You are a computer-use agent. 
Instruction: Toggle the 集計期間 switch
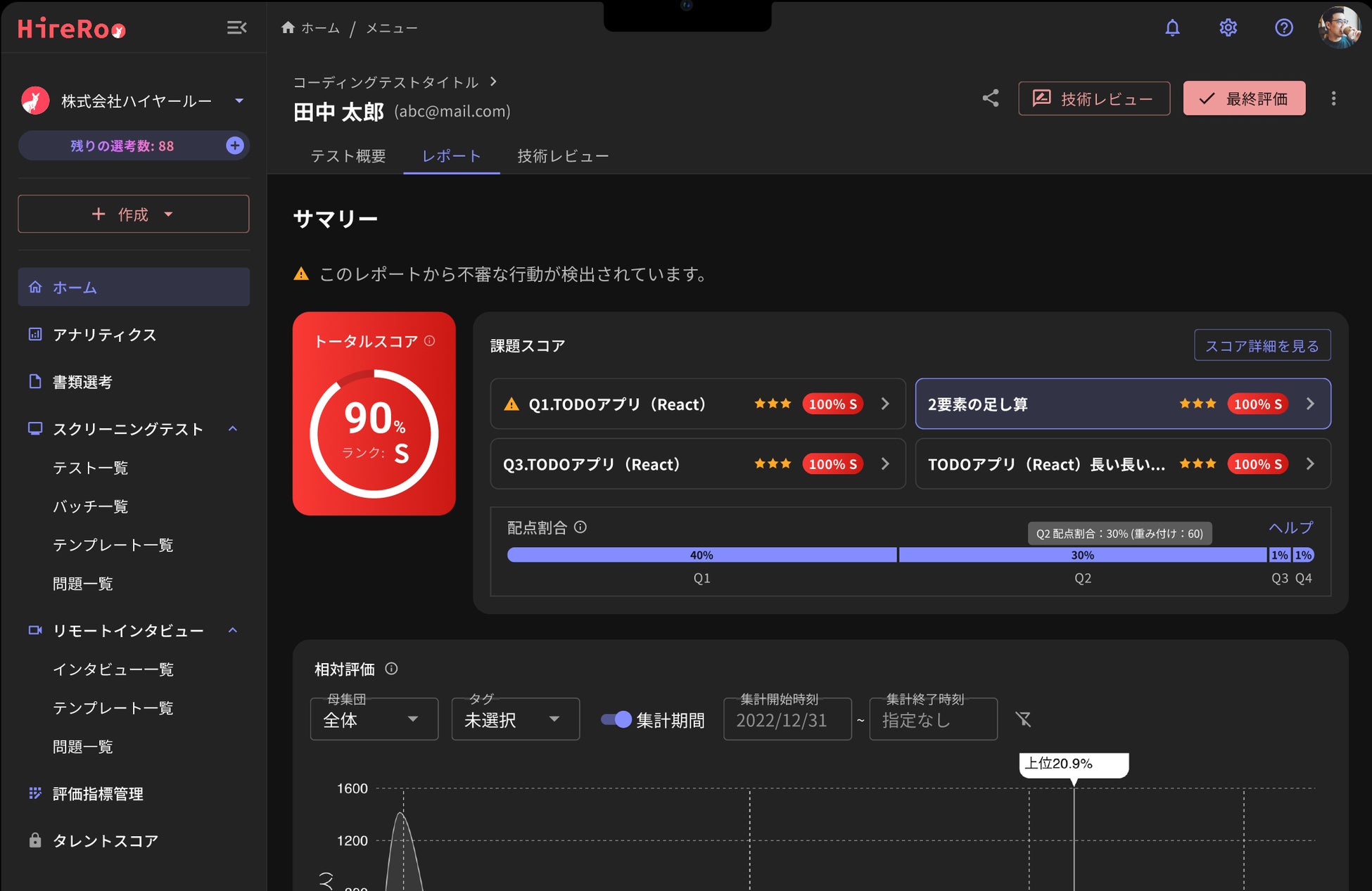coord(616,719)
